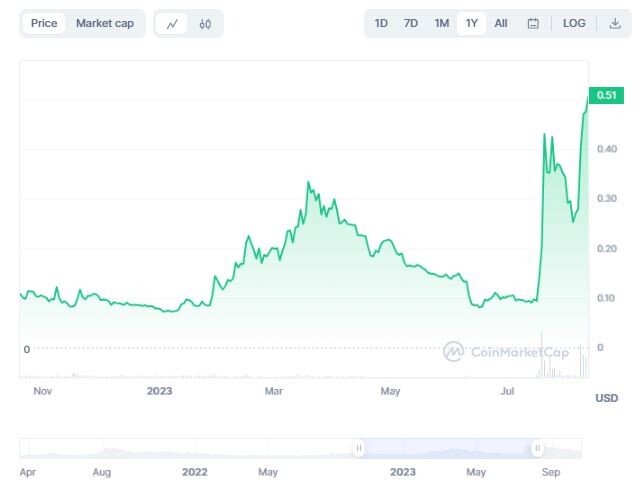Image resolution: width=640 pixels, height=482 pixels.
Task: Download the chart data
Action: point(615,23)
